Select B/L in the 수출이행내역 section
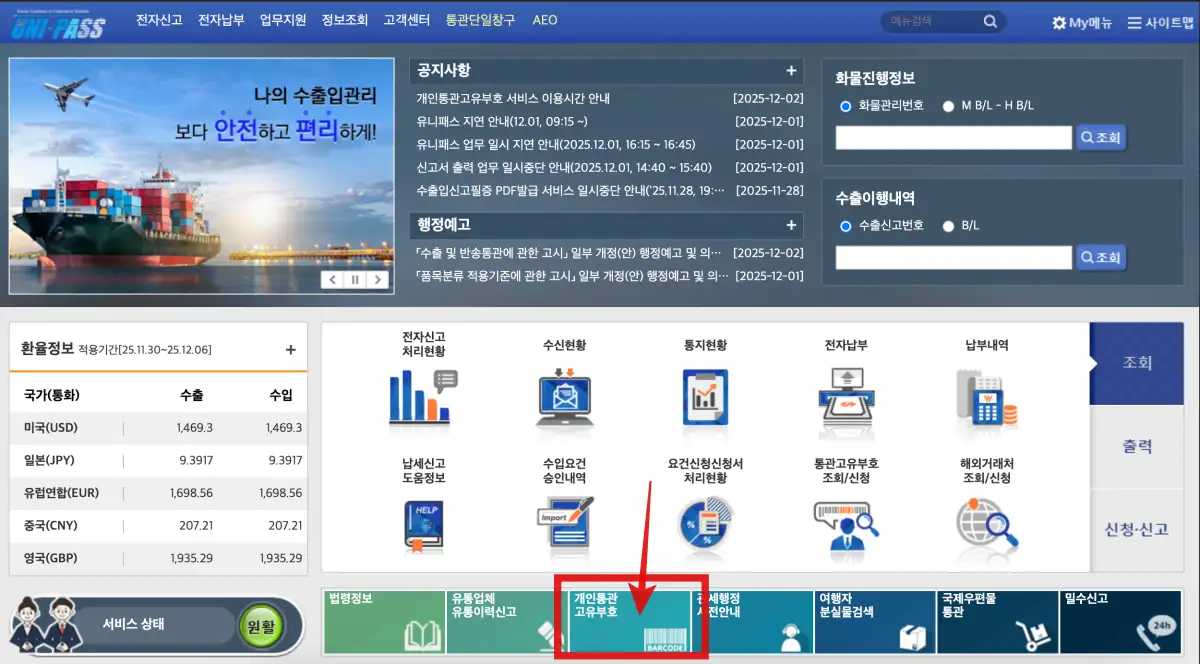 tap(947, 225)
